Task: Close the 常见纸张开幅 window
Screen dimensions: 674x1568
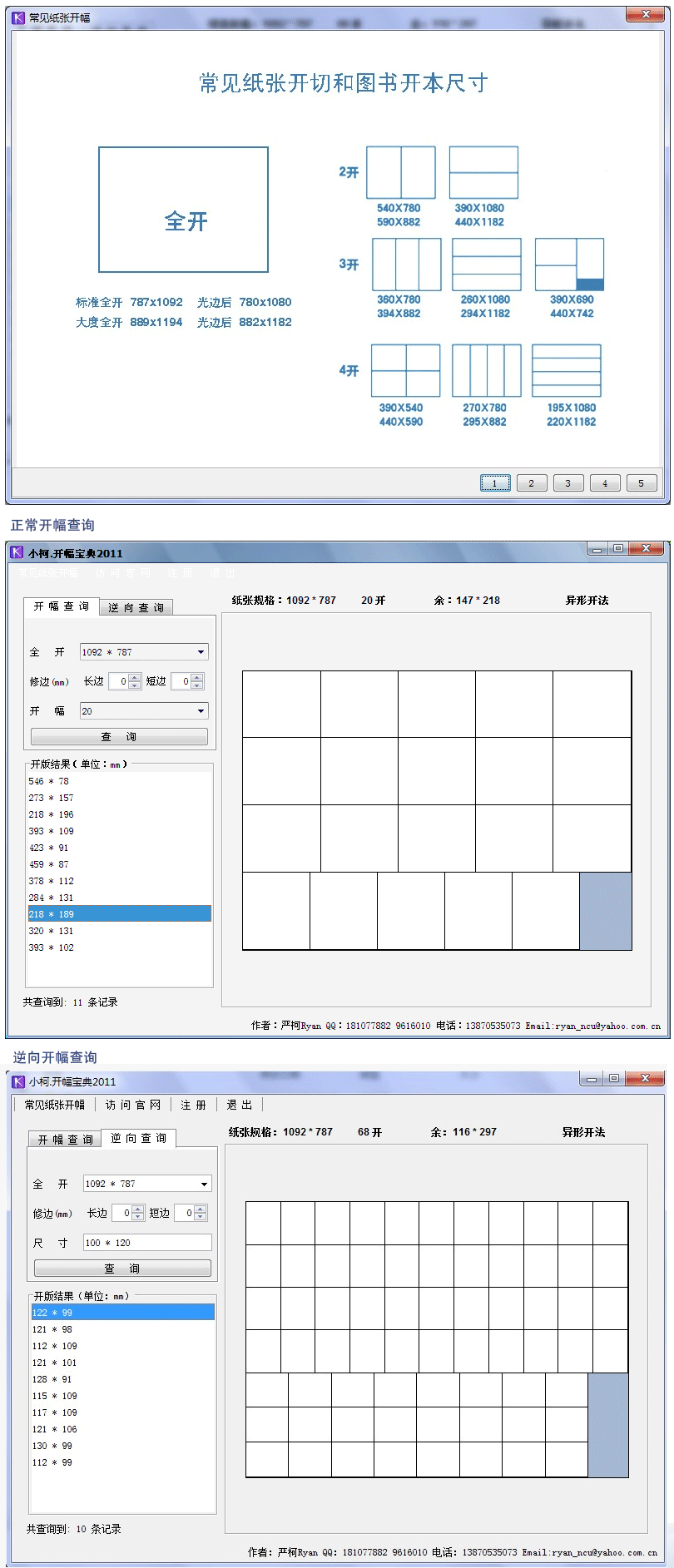Action: [x=645, y=16]
